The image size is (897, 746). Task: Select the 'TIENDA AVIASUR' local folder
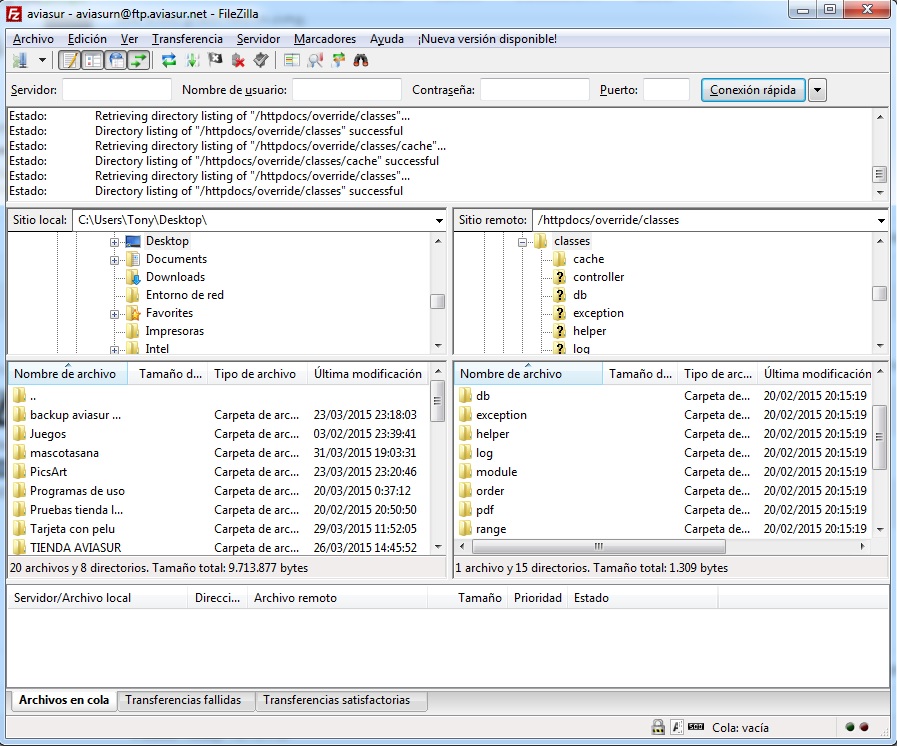coord(219,547)
